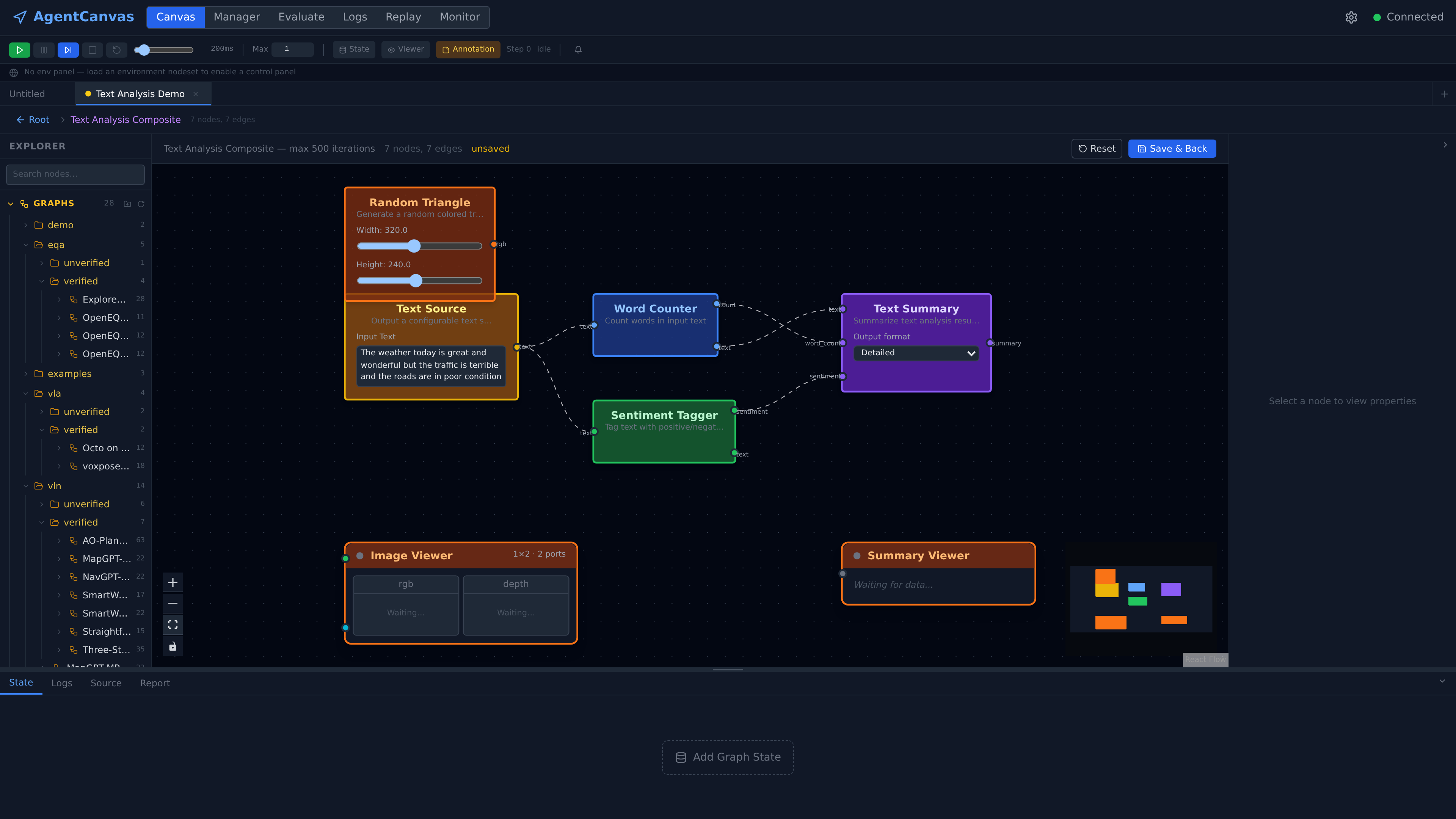The width and height of the screenshot is (1456, 819).
Task: Open settings gear icon
Action: tap(1351, 17)
